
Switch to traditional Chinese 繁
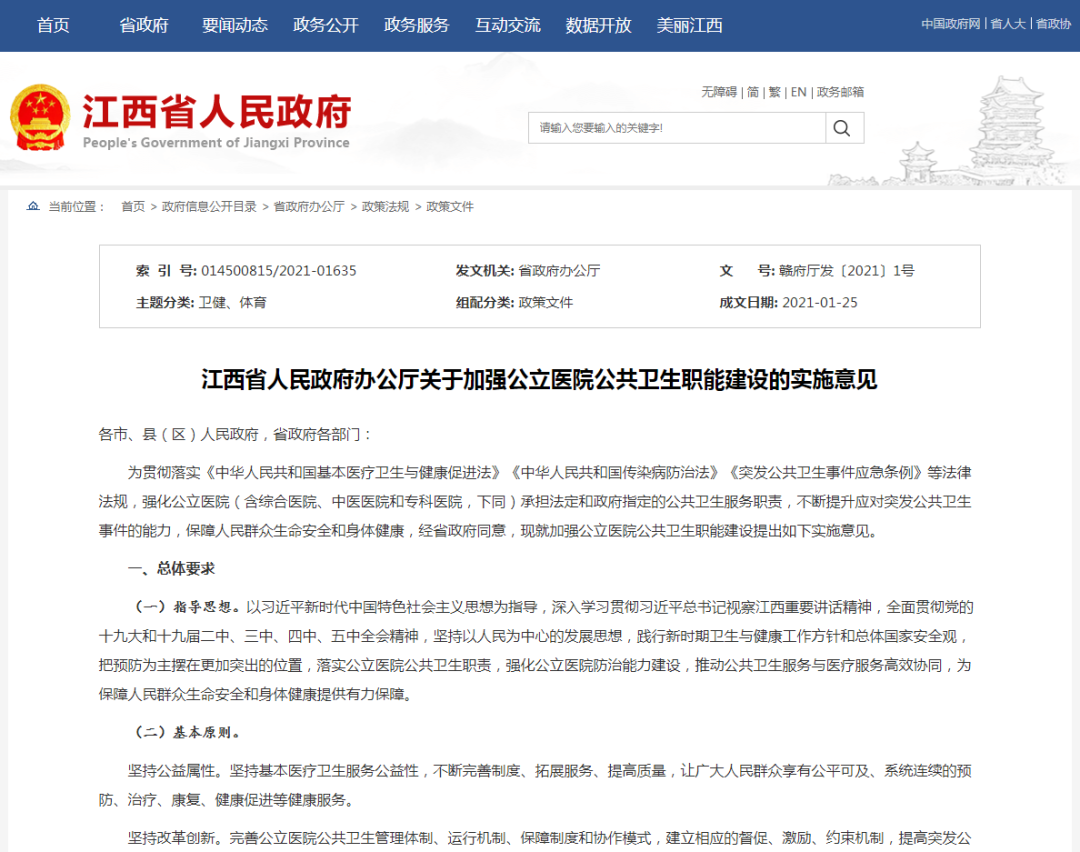tap(774, 92)
